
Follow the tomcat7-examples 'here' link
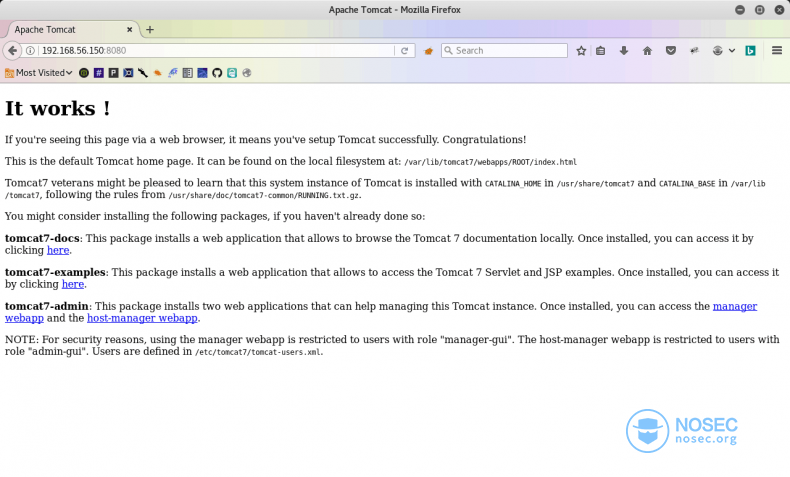tap(73, 284)
